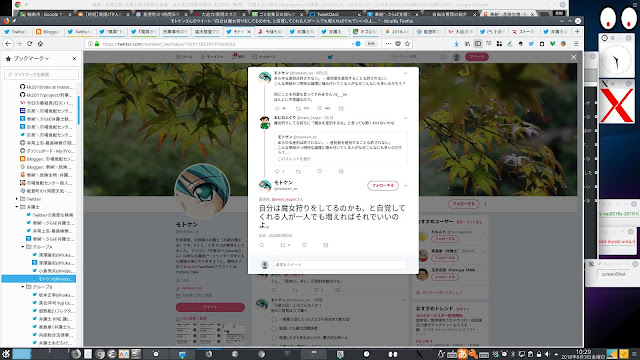Open the ブックマーク sidebar header dropdown
Screen dimensions: 640x360
pyautogui.click(x=31, y=59)
